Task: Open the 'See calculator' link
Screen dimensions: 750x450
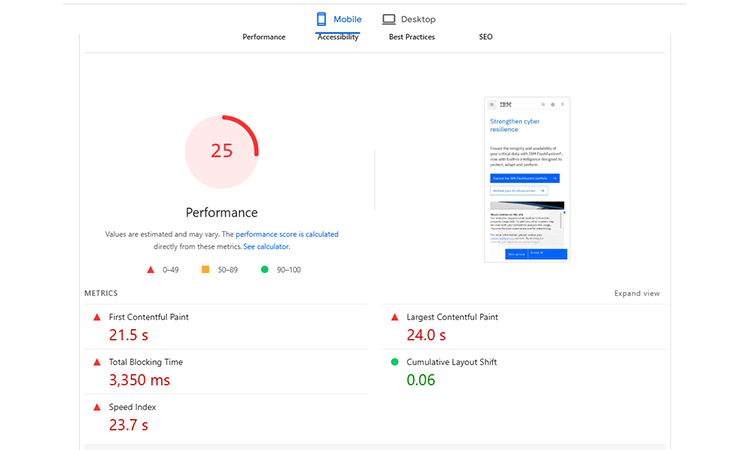Action: click(x=266, y=246)
